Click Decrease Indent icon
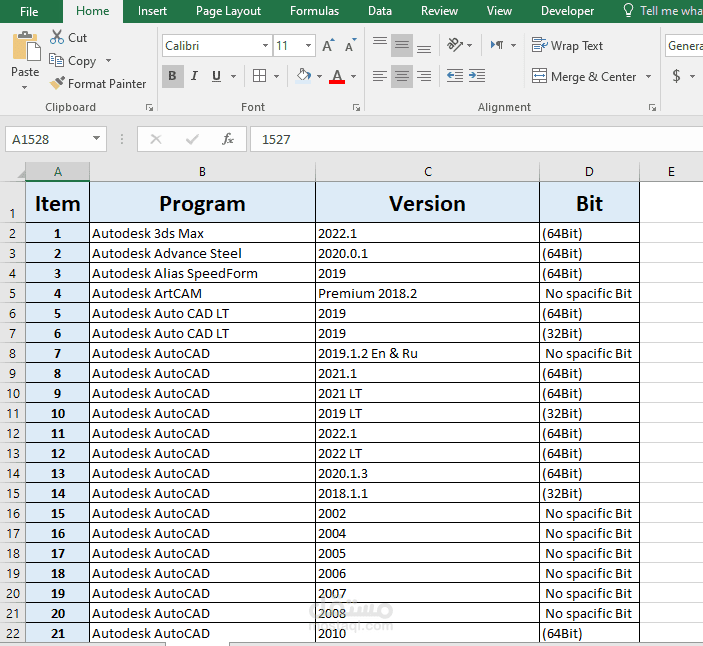 (455, 75)
